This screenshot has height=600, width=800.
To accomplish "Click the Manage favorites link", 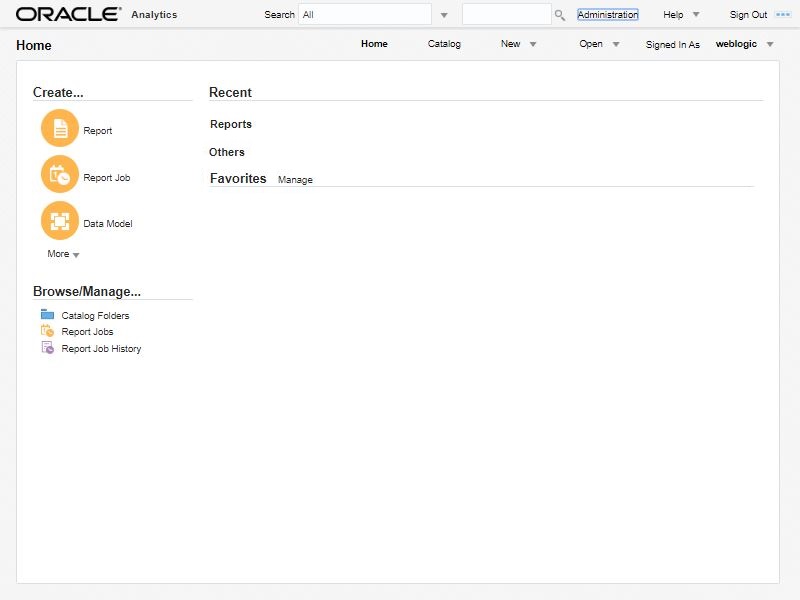I will 295,180.
